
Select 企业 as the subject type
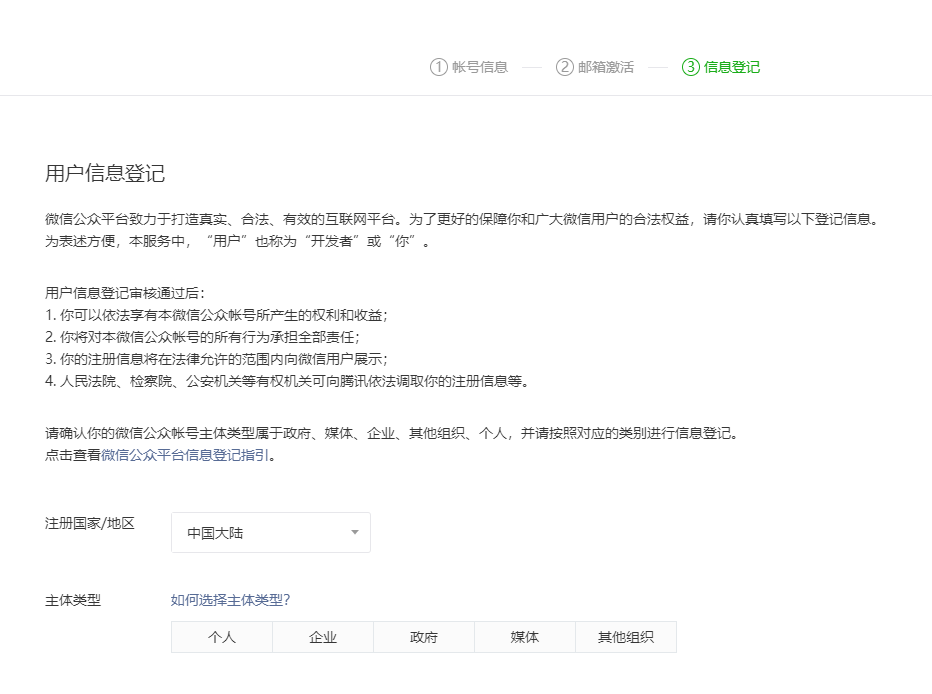tap(322, 636)
